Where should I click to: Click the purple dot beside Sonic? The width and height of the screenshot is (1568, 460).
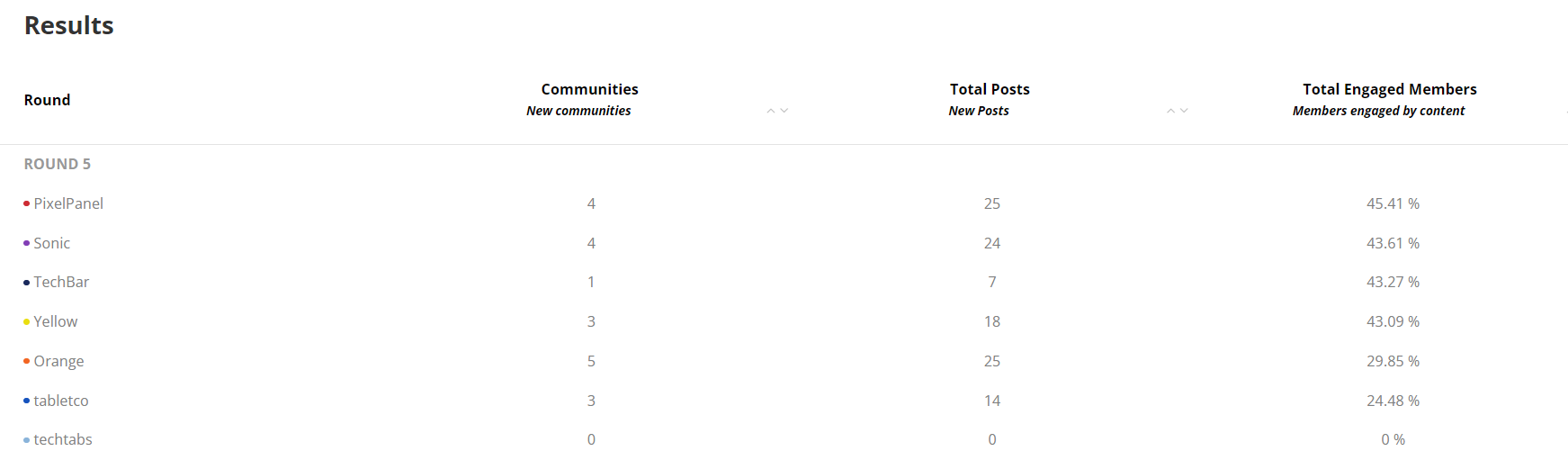(x=26, y=243)
